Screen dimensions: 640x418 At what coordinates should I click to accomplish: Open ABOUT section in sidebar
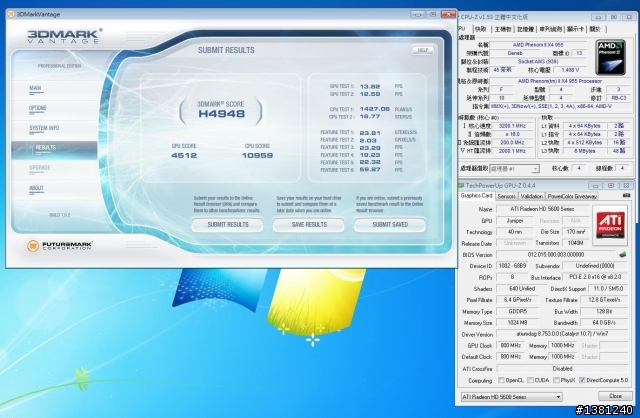tap(36, 188)
